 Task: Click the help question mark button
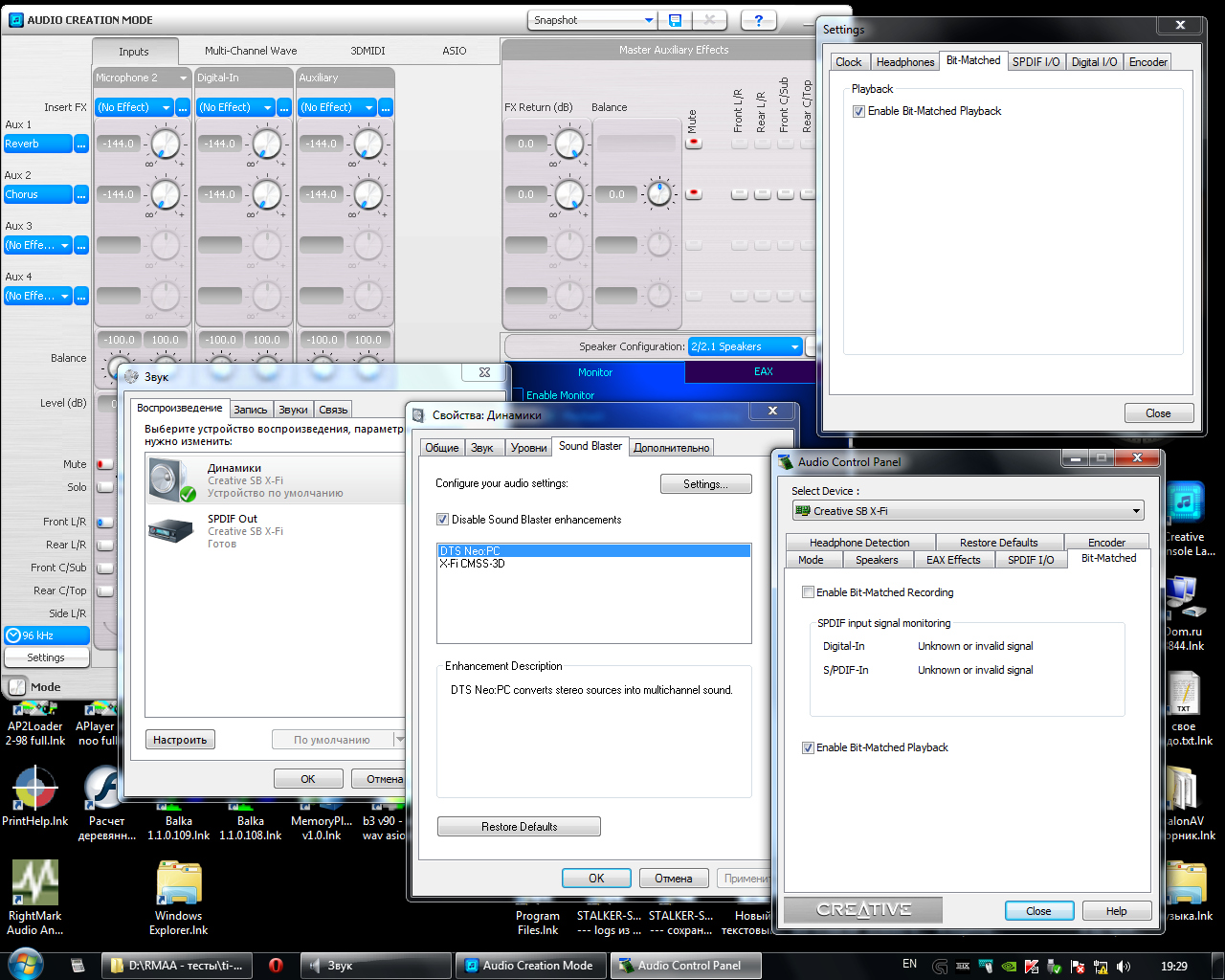(x=758, y=20)
